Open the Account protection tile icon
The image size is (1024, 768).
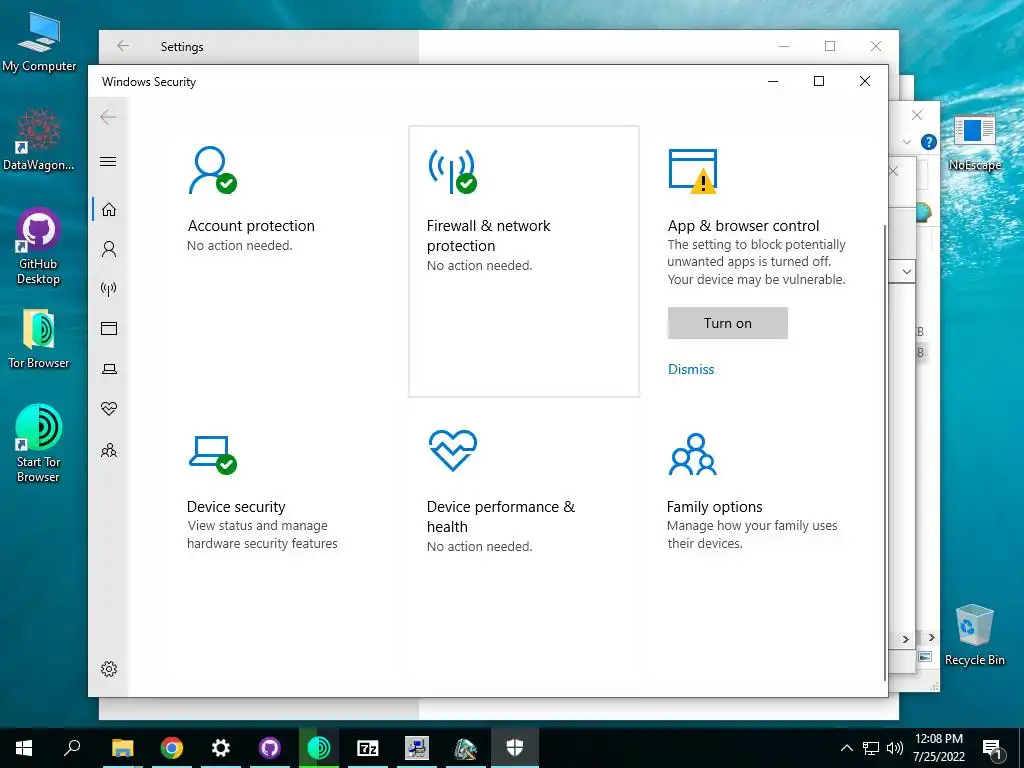coord(212,170)
